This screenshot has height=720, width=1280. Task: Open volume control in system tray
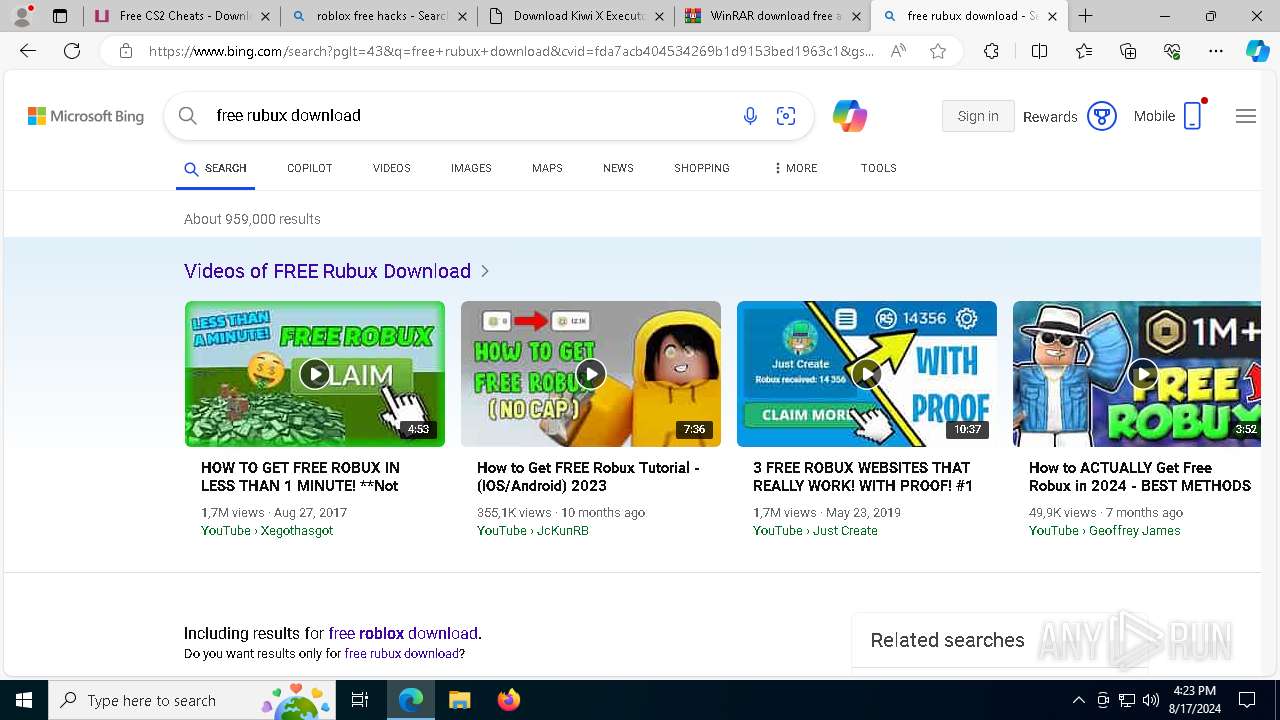tap(1150, 700)
